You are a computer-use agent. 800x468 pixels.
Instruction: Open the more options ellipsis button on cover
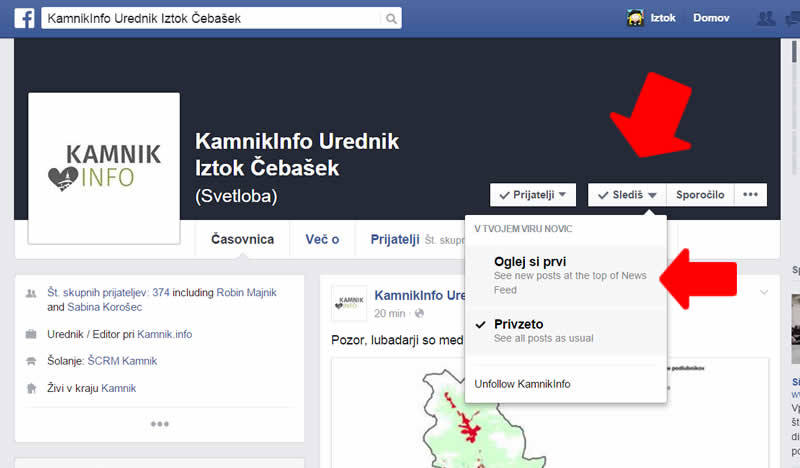click(750, 195)
